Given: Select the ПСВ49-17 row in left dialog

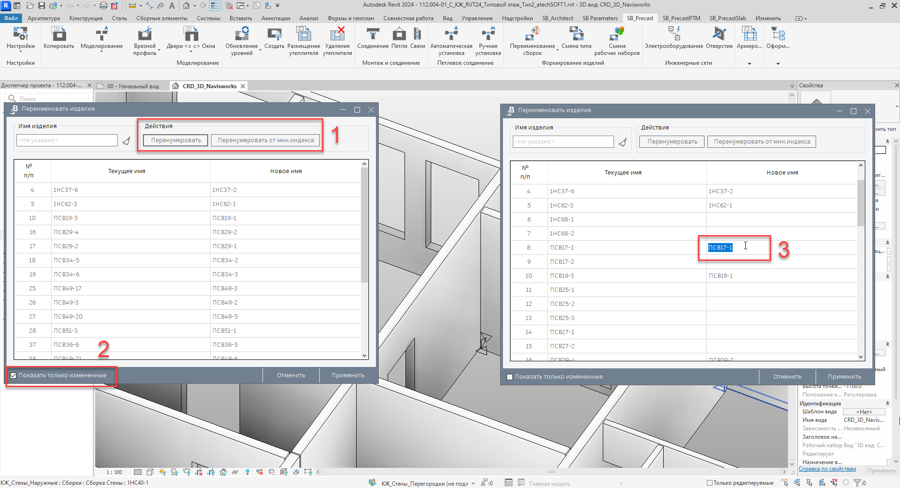Looking at the screenshot, I should click(188, 288).
